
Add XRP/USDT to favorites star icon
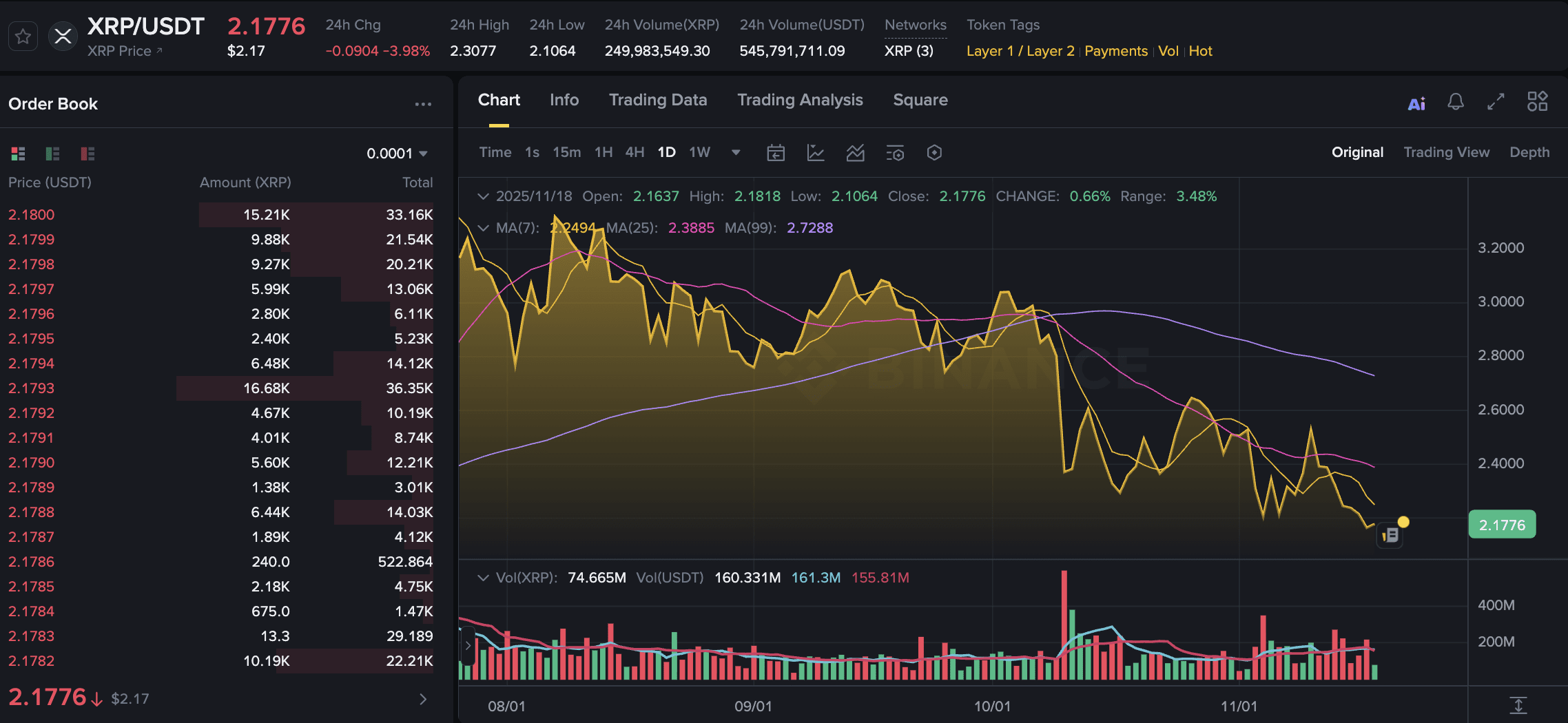click(x=23, y=36)
